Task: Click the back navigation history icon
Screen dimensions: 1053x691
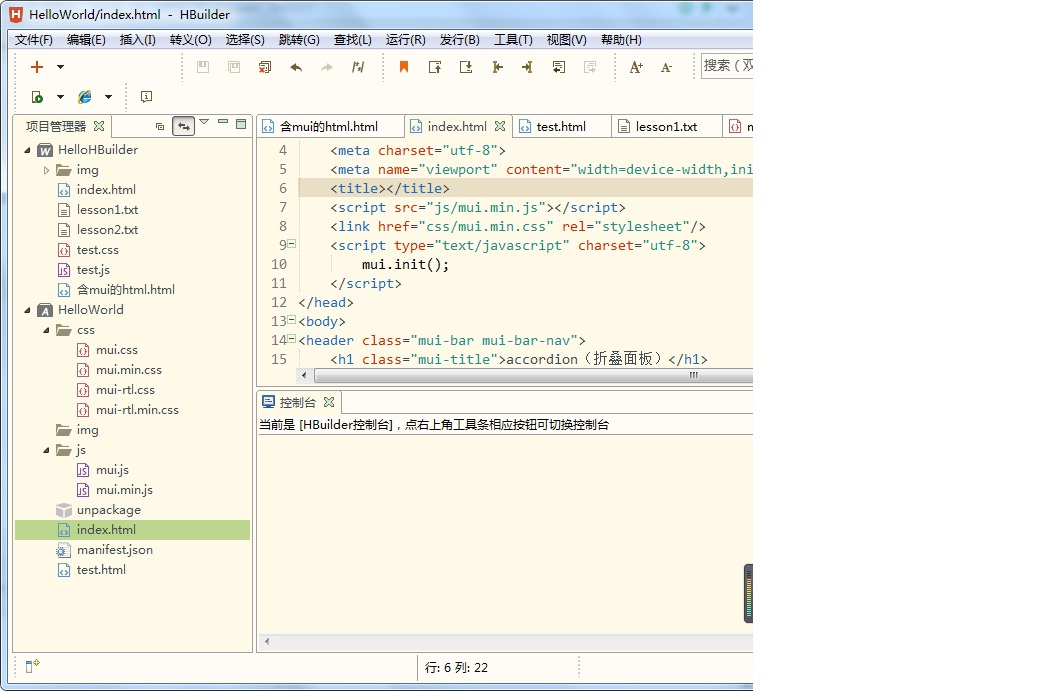Action: 558,66
